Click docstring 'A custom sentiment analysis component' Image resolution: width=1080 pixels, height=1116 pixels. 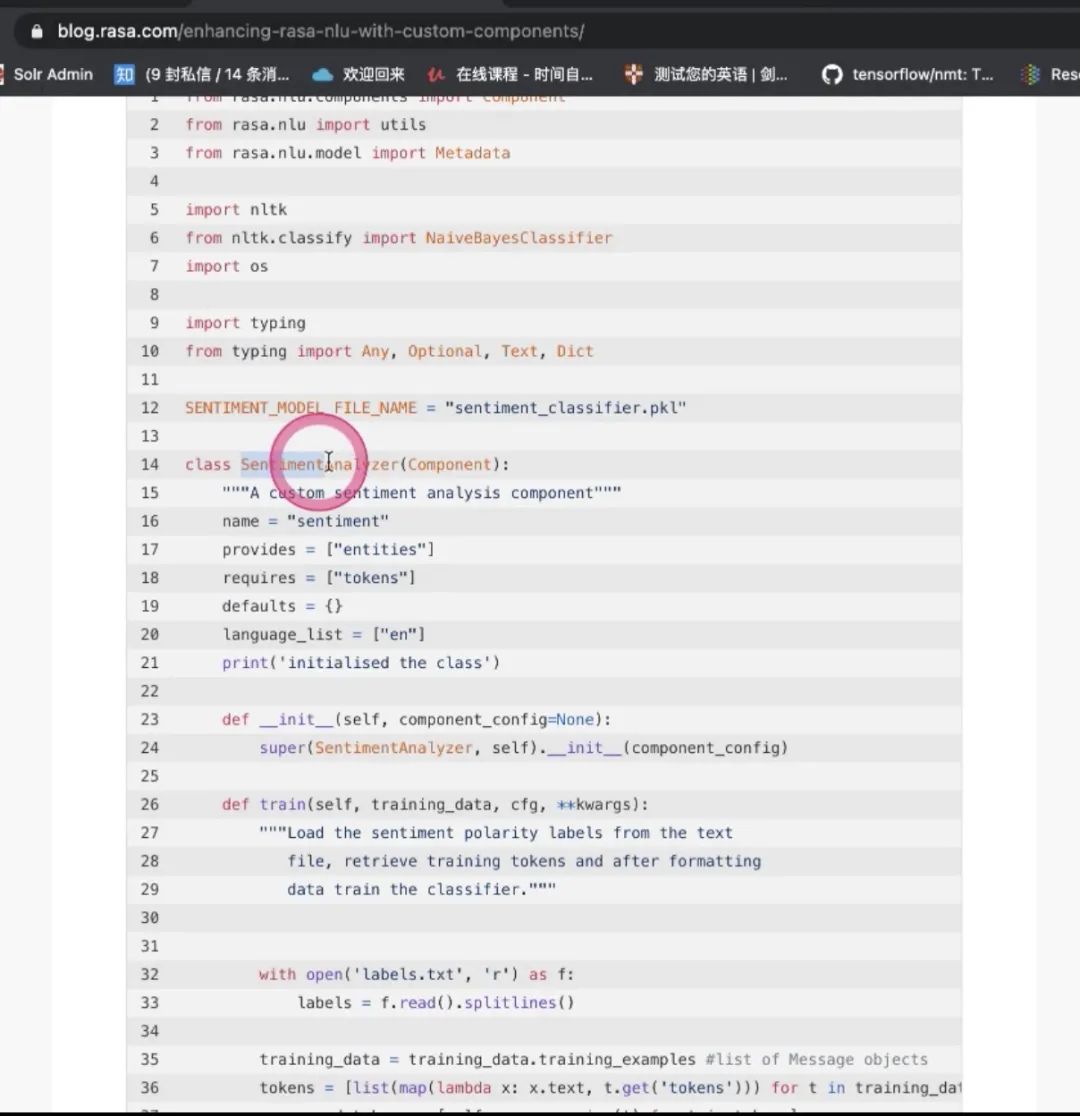[x=421, y=493]
